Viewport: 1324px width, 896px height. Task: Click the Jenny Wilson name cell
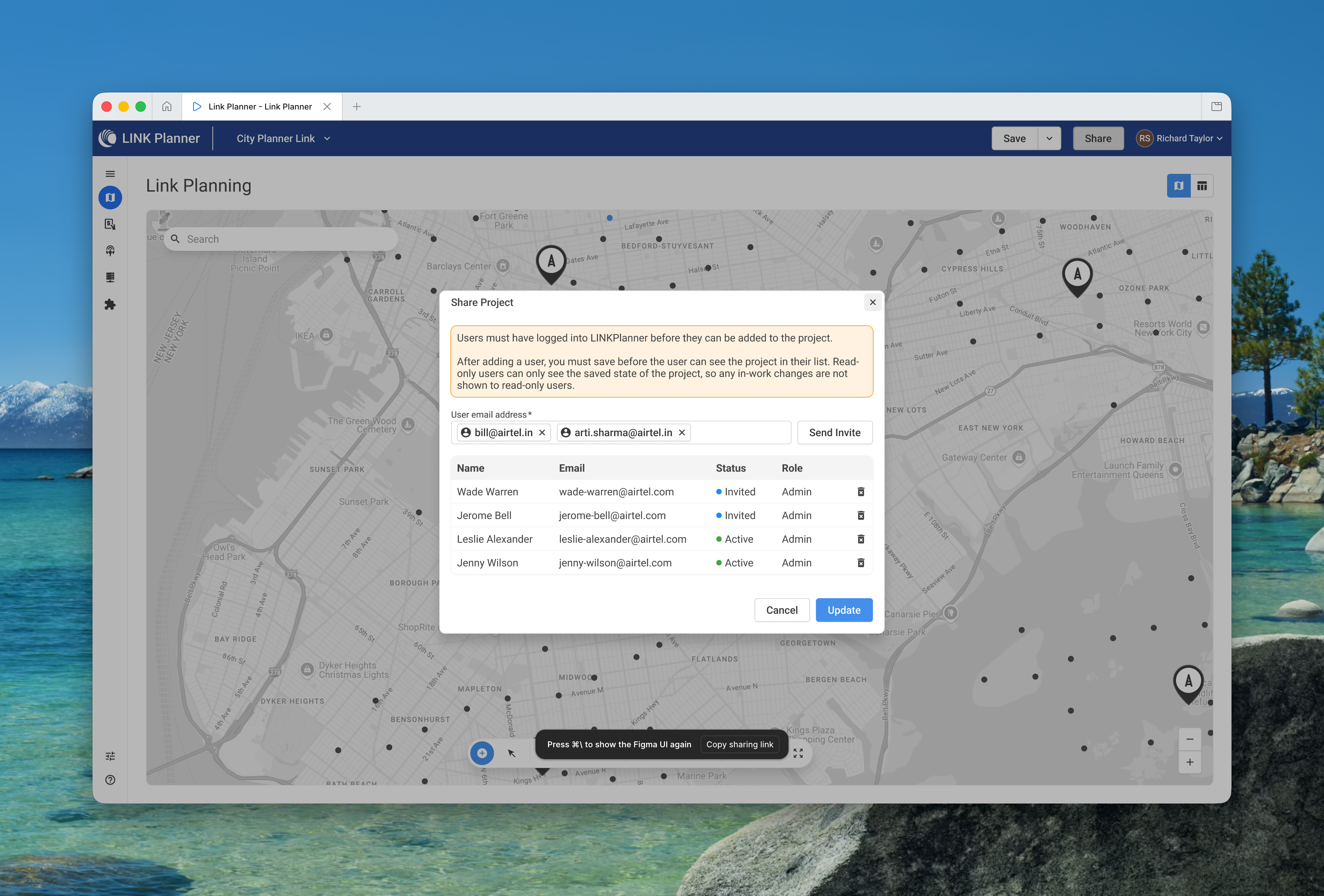487,563
